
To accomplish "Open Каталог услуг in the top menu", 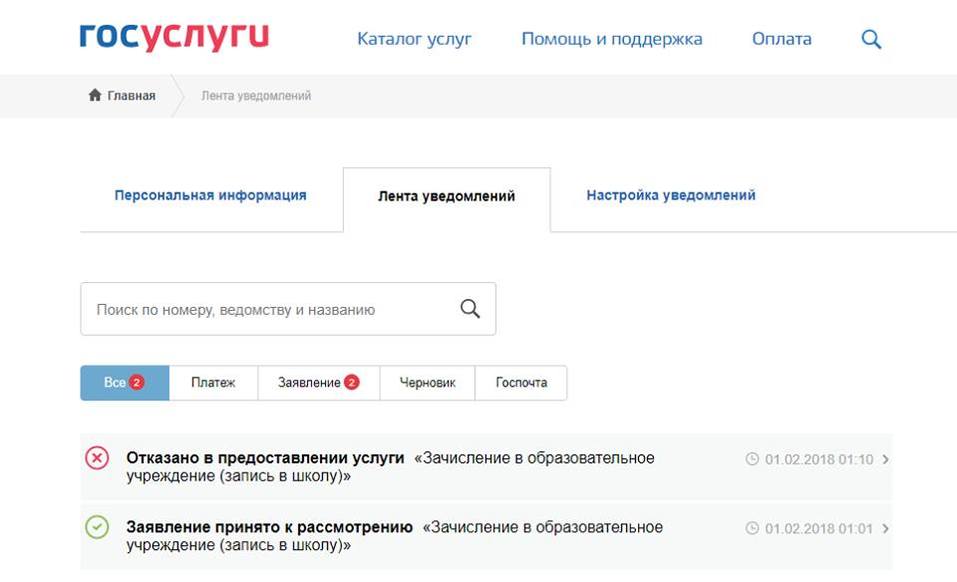I will (414, 40).
